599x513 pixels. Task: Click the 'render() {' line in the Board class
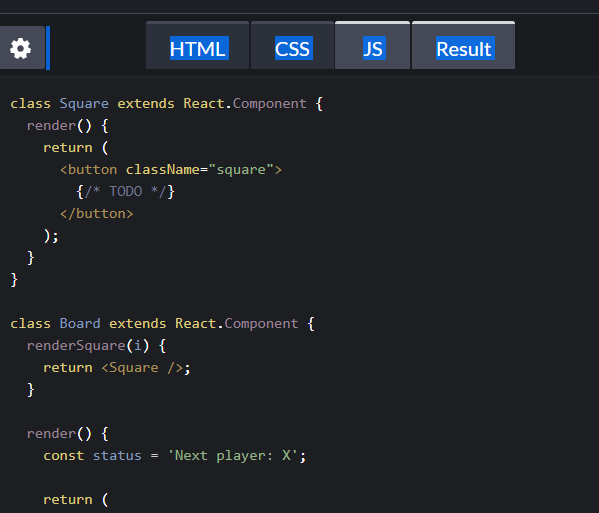pyautogui.click(x=68, y=434)
